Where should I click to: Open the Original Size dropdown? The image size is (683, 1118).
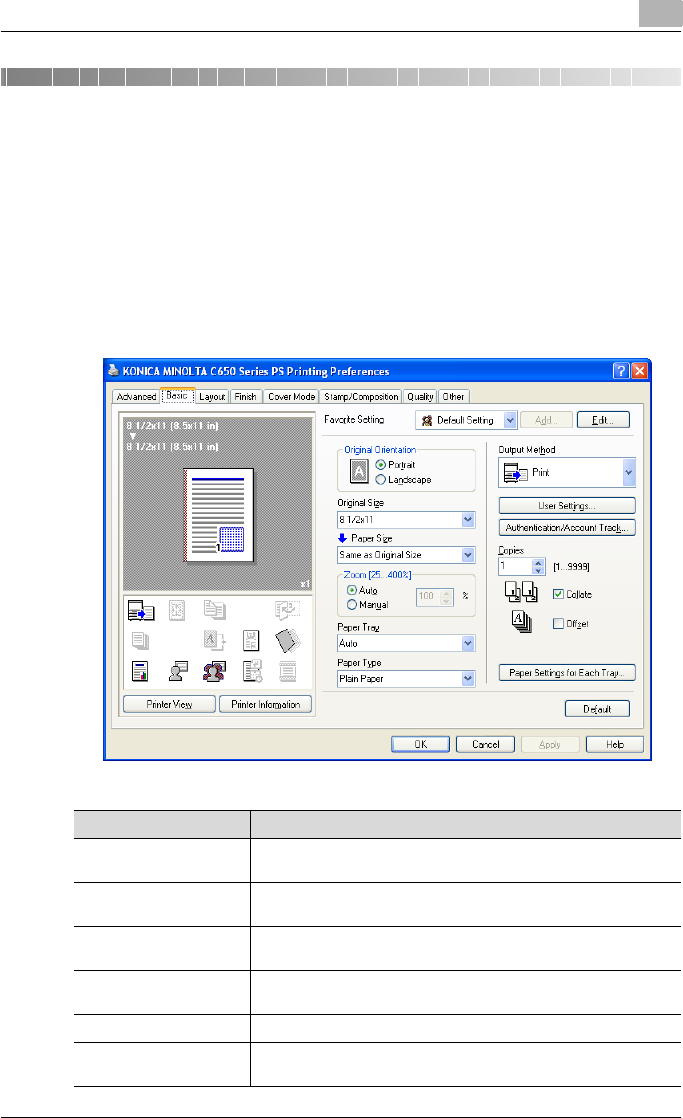468,519
